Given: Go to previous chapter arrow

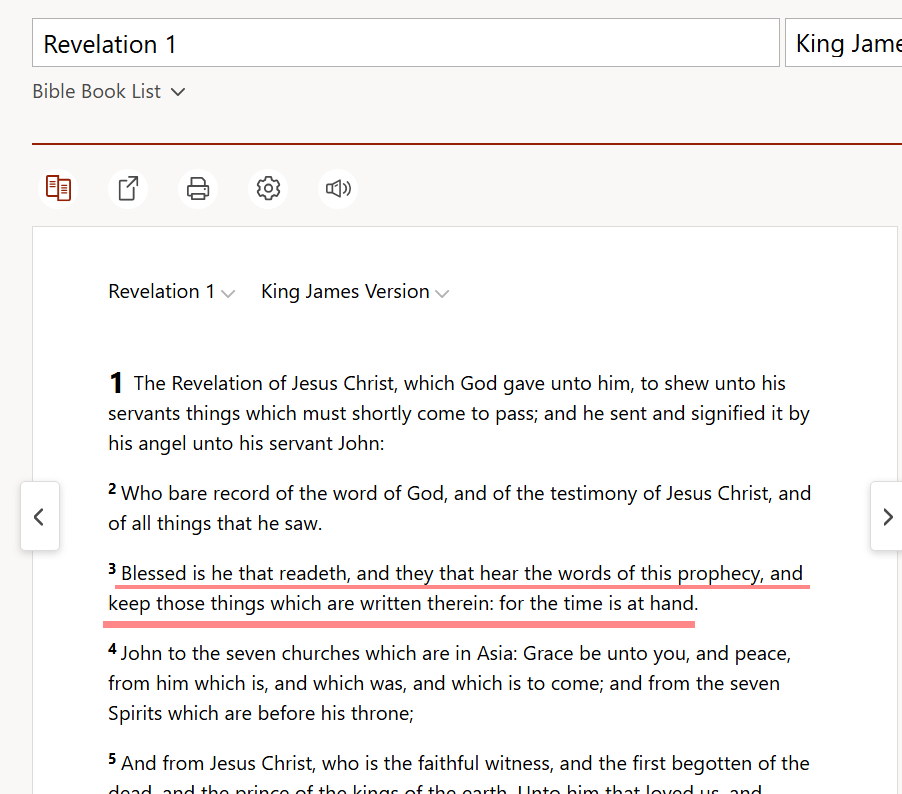Looking at the screenshot, I should pyautogui.click(x=40, y=516).
